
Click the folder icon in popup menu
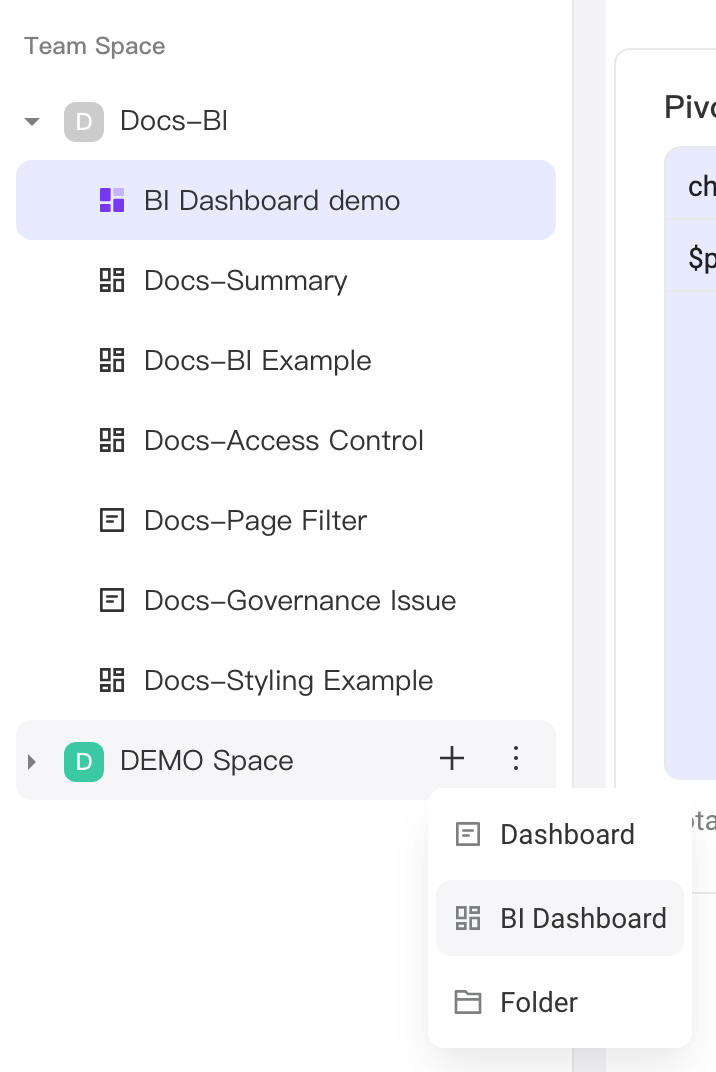(x=468, y=1002)
